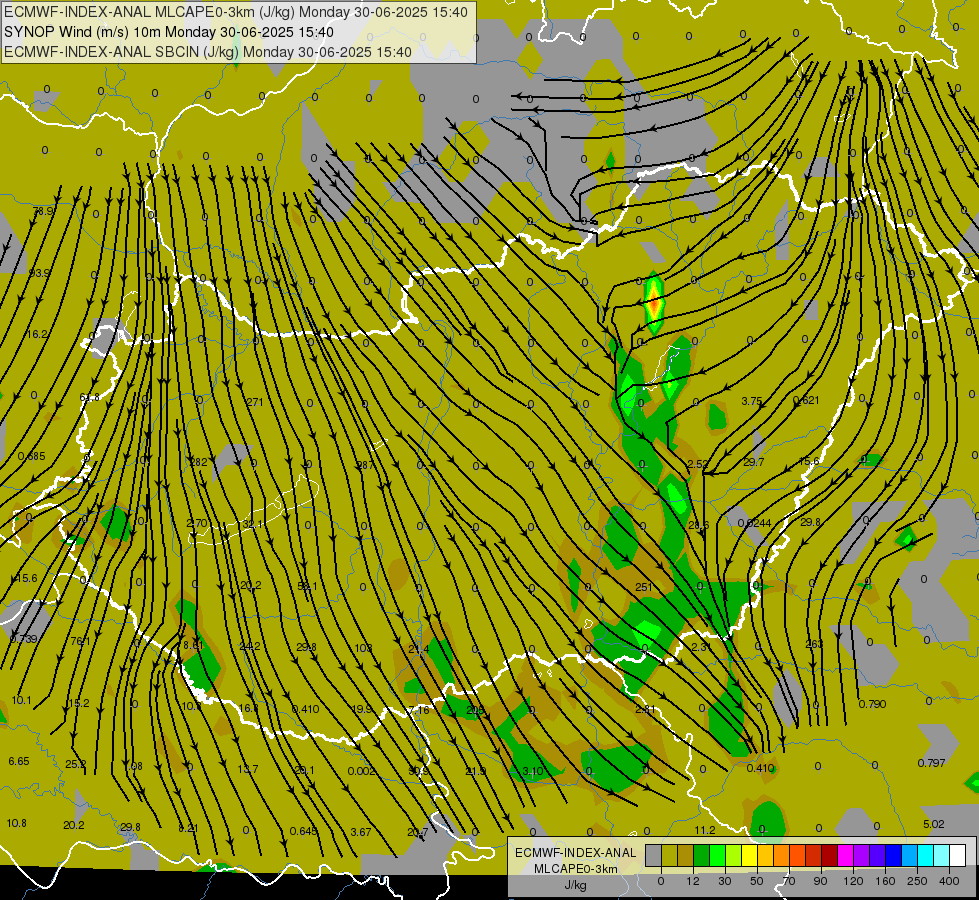Viewport: 979px width, 900px height.
Task: Click the SYNOP Wind 10m title line
Action: tap(169, 32)
